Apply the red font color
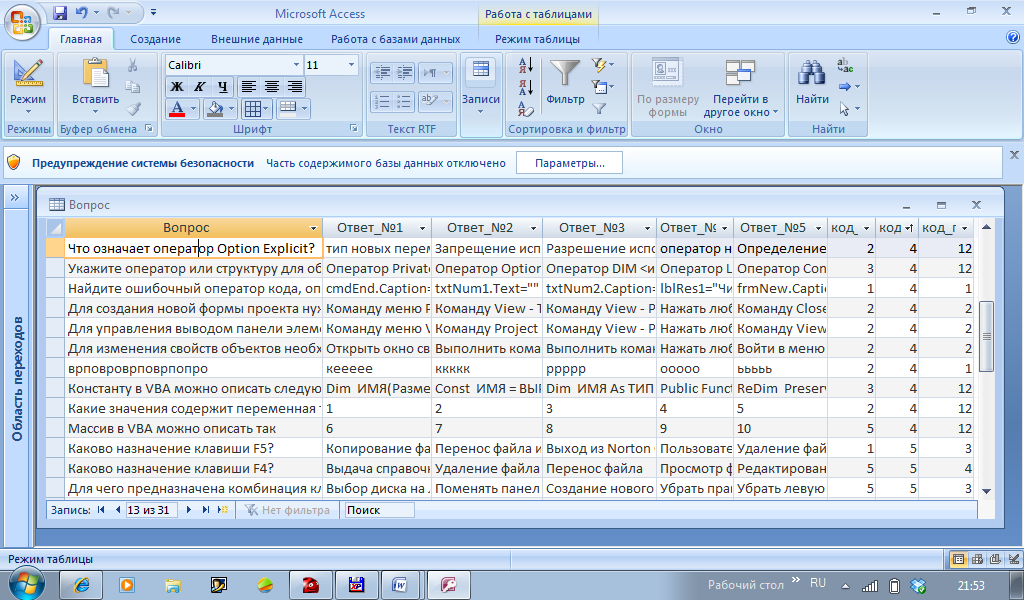 pos(177,108)
